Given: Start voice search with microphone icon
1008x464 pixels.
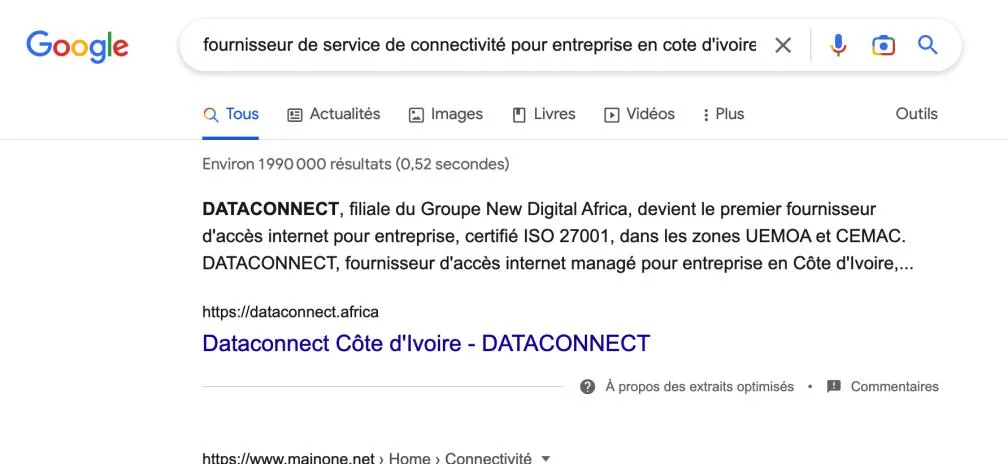Looking at the screenshot, I should point(838,45).
